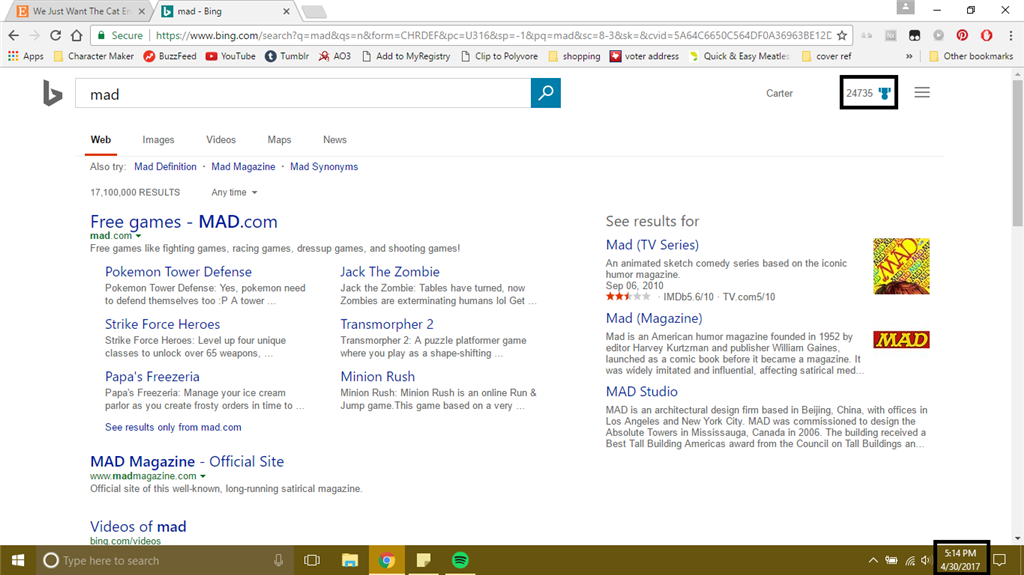Switch to We Just Want The Cat tab
This screenshot has height=575, width=1024.
(x=80, y=11)
